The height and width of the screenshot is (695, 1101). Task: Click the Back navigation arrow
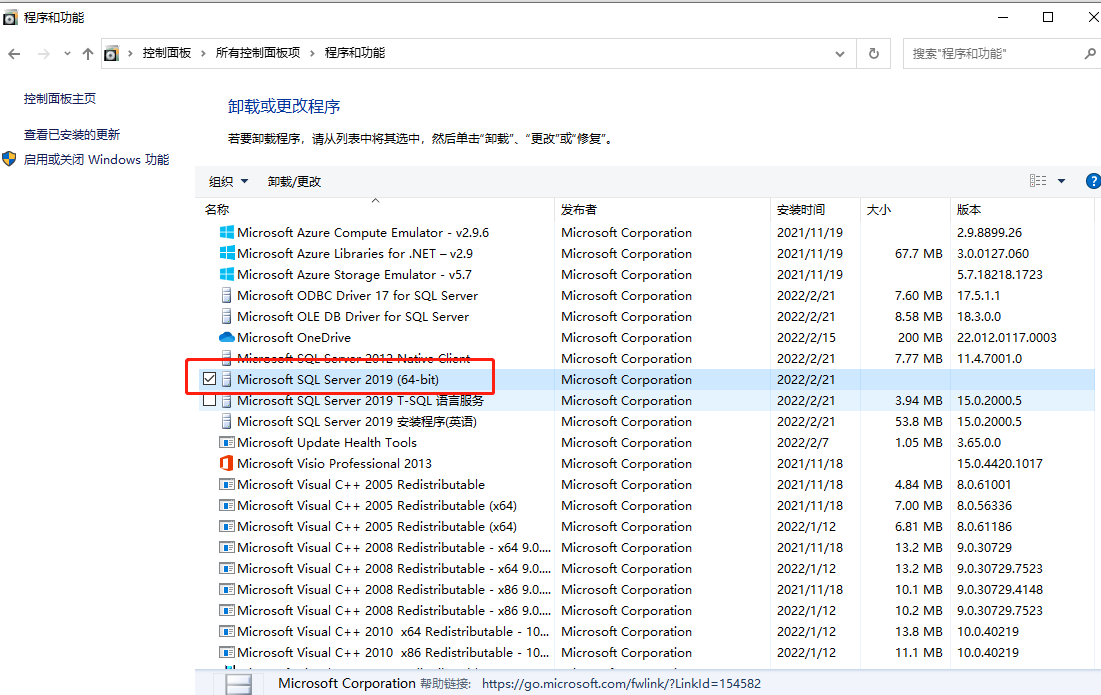click(x=14, y=53)
